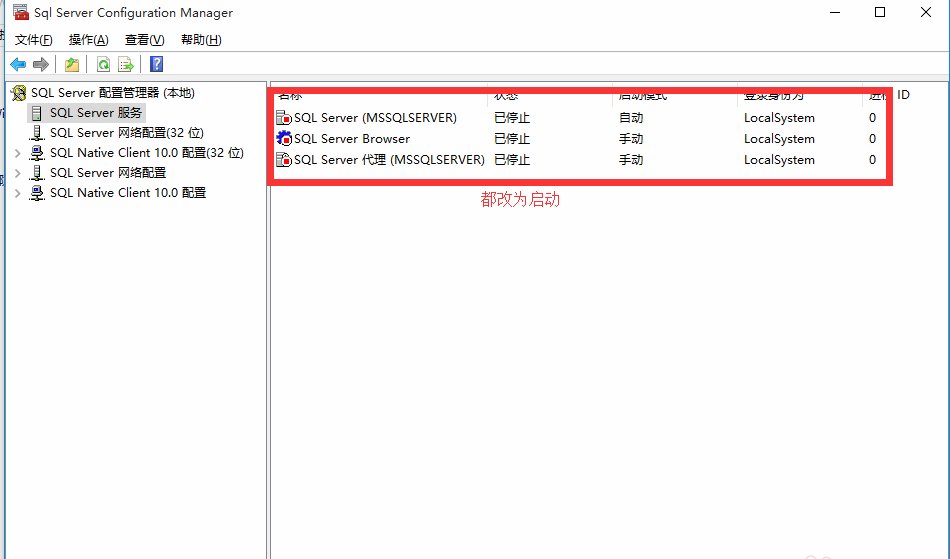The image size is (950, 559).
Task: Click process ID 0 of SQL Server (MSSQLSERVER)
Action: tap(872, 117)
